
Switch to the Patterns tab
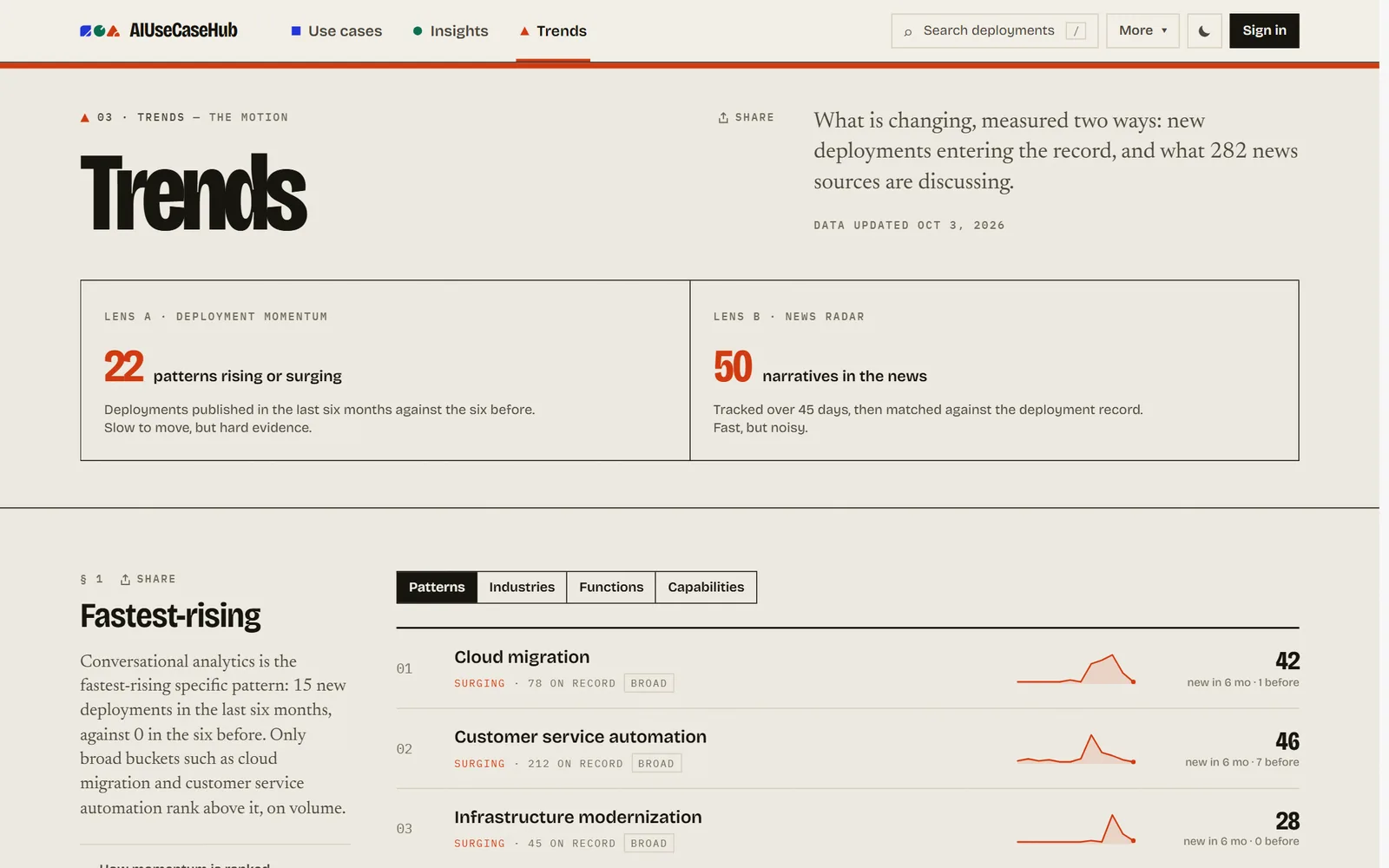pos(437,587)
